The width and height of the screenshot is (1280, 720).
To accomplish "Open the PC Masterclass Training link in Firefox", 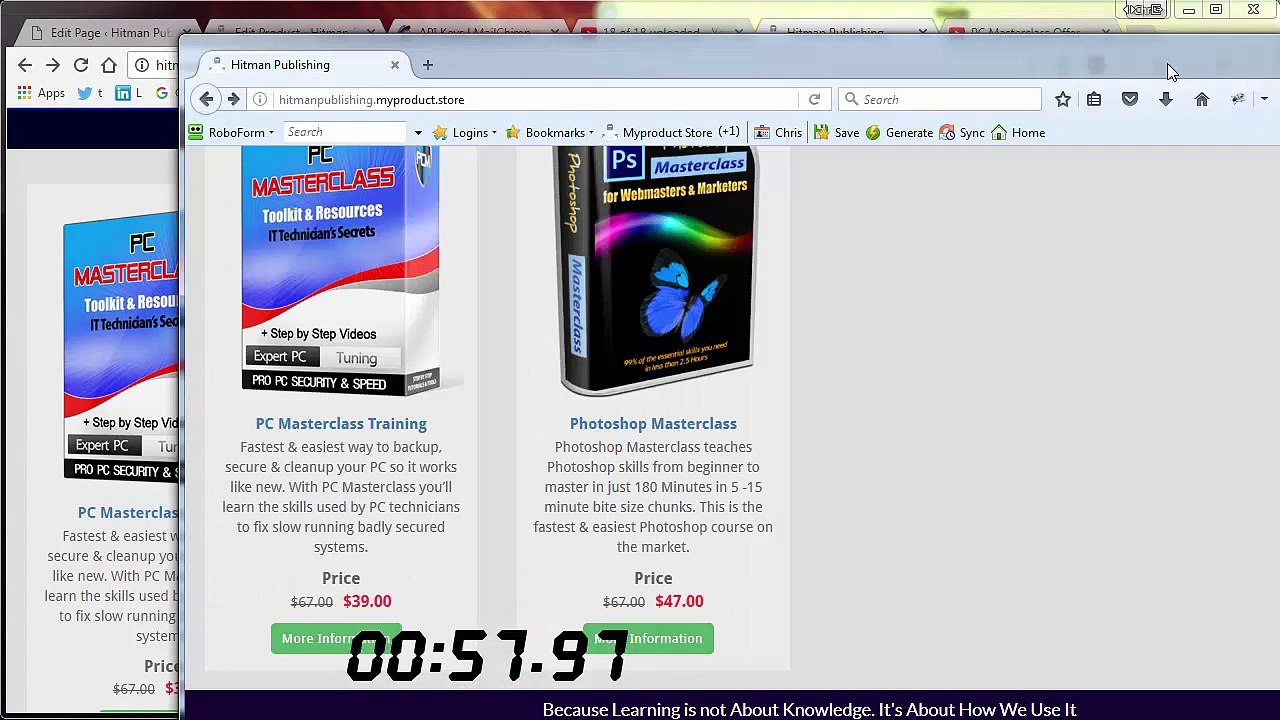I will tap(341, 424).
